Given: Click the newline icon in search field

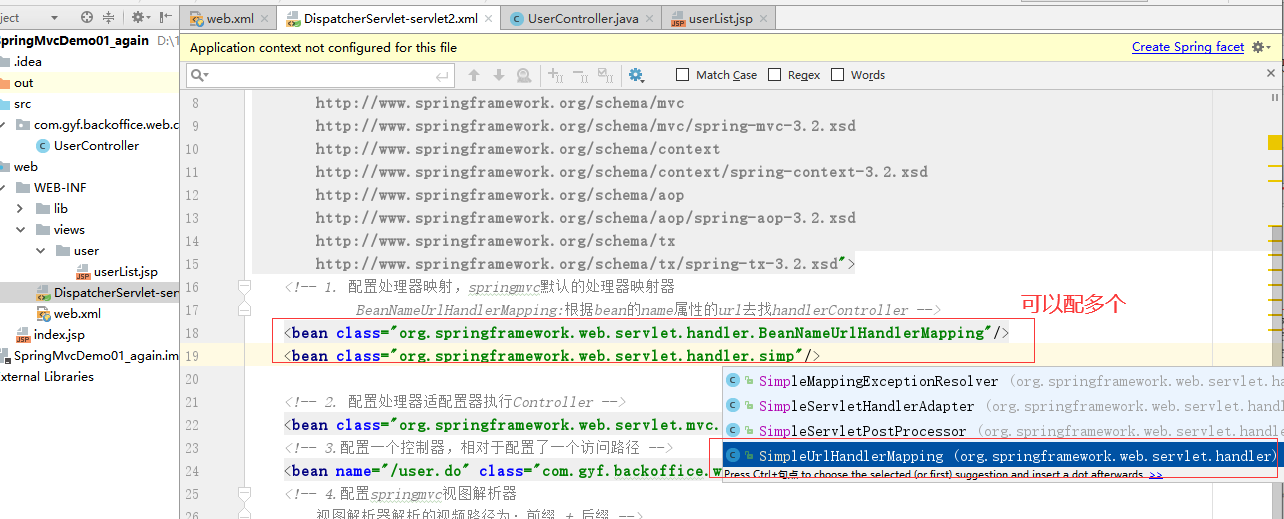Looking at the screenshot, I should coord(444,76).
